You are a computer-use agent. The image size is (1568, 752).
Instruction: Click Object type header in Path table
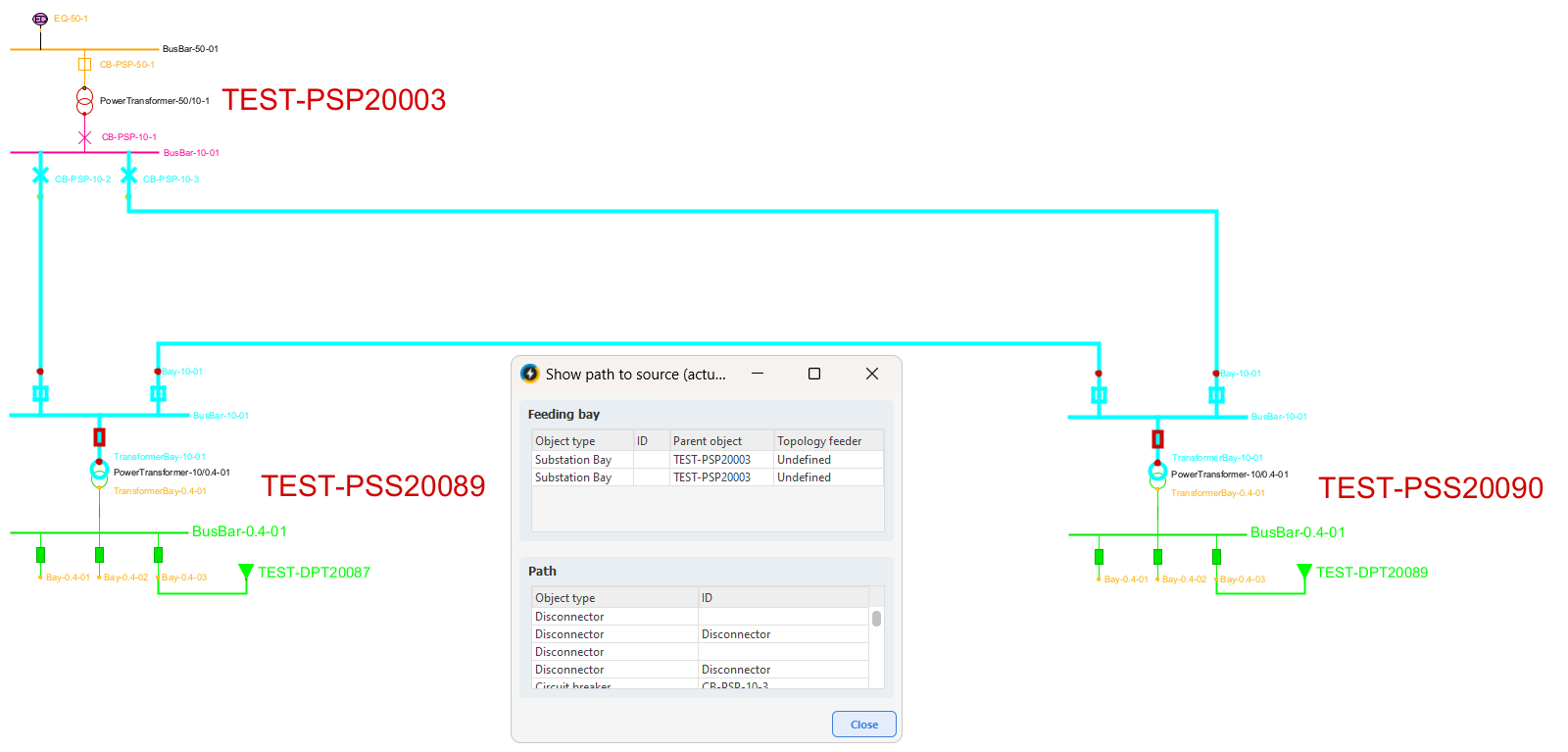point(613,598)
